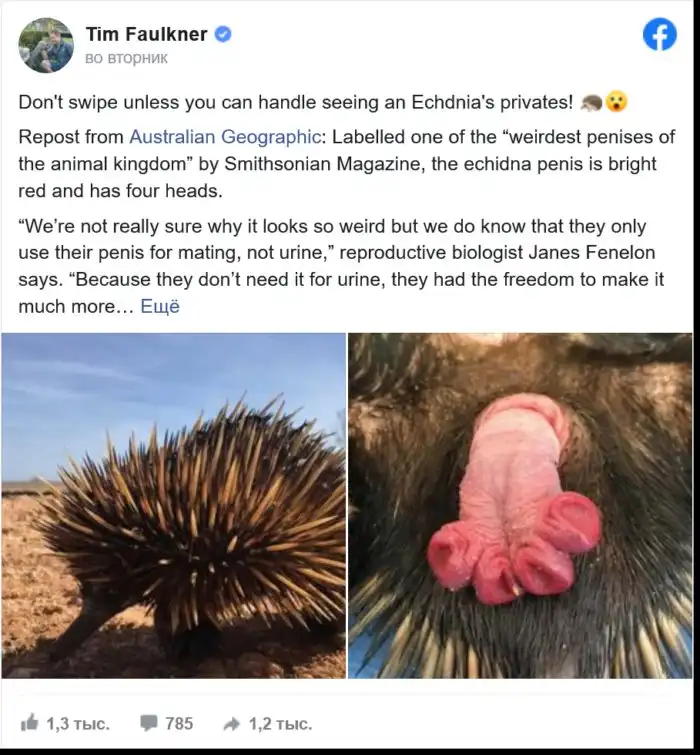
Task: Open the Australian Geographic link
Action: pos(225,137)
